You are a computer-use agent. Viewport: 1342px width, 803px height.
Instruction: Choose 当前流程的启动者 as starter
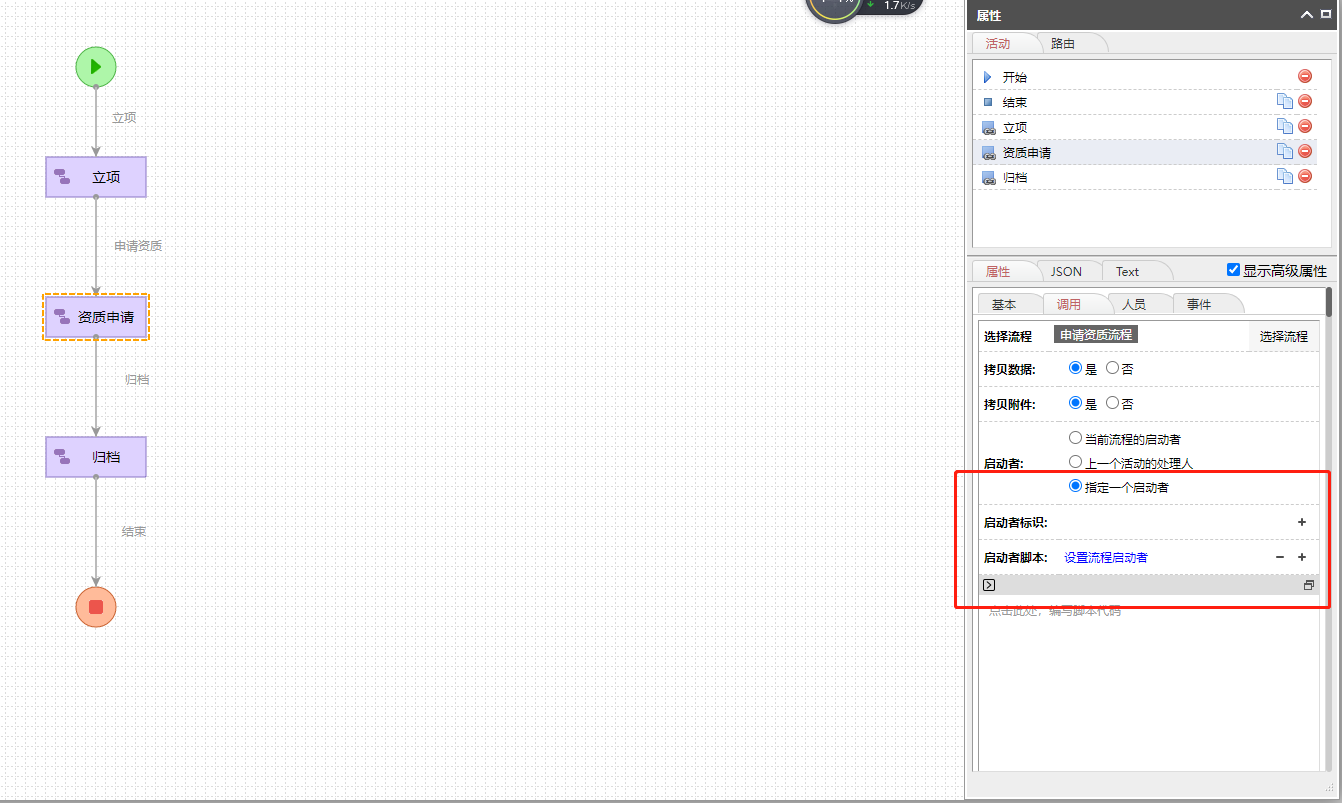[1076, 438]
